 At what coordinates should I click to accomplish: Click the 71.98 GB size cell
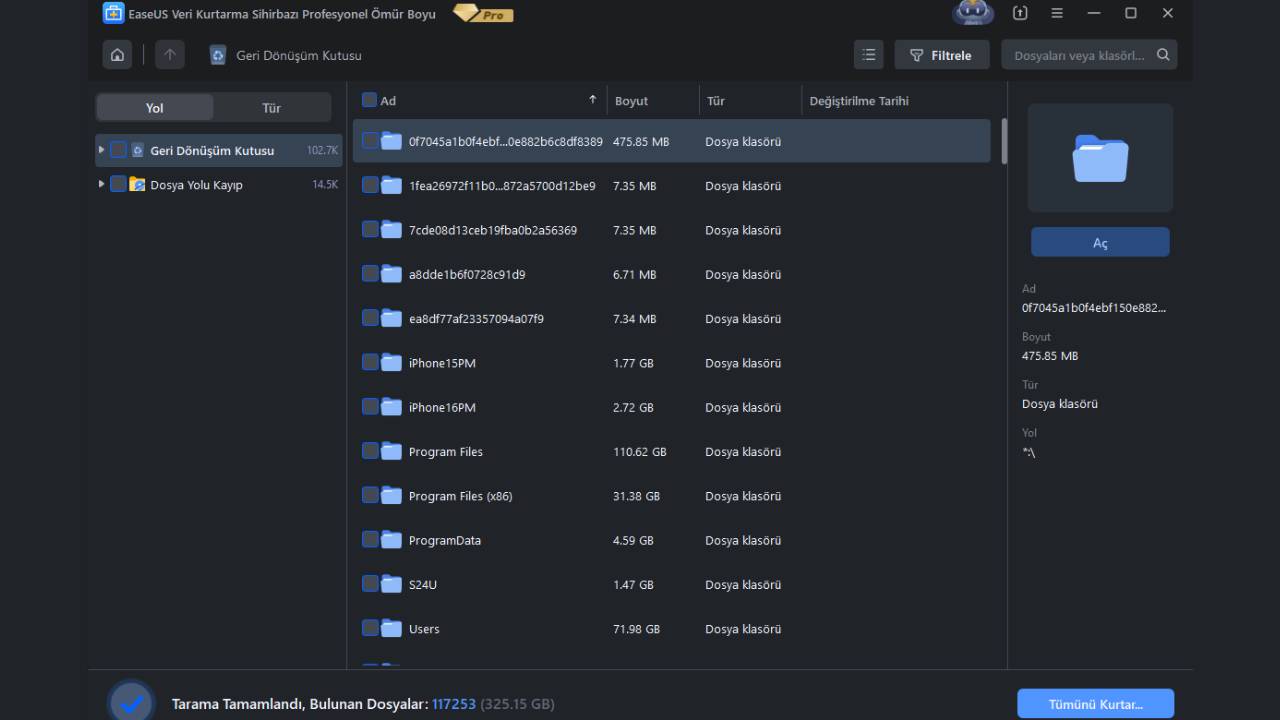coord(637,629)
